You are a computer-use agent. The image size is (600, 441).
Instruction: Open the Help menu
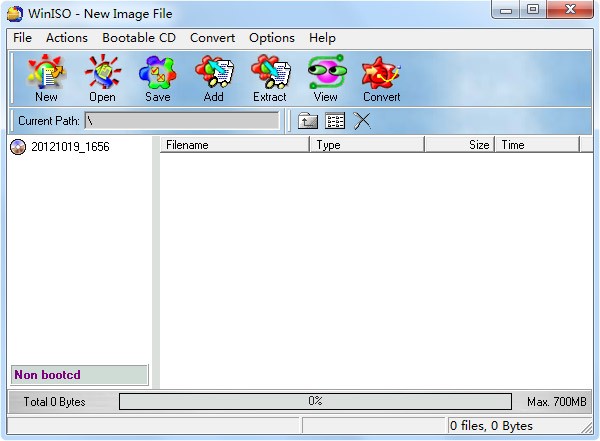coord(322,38)
